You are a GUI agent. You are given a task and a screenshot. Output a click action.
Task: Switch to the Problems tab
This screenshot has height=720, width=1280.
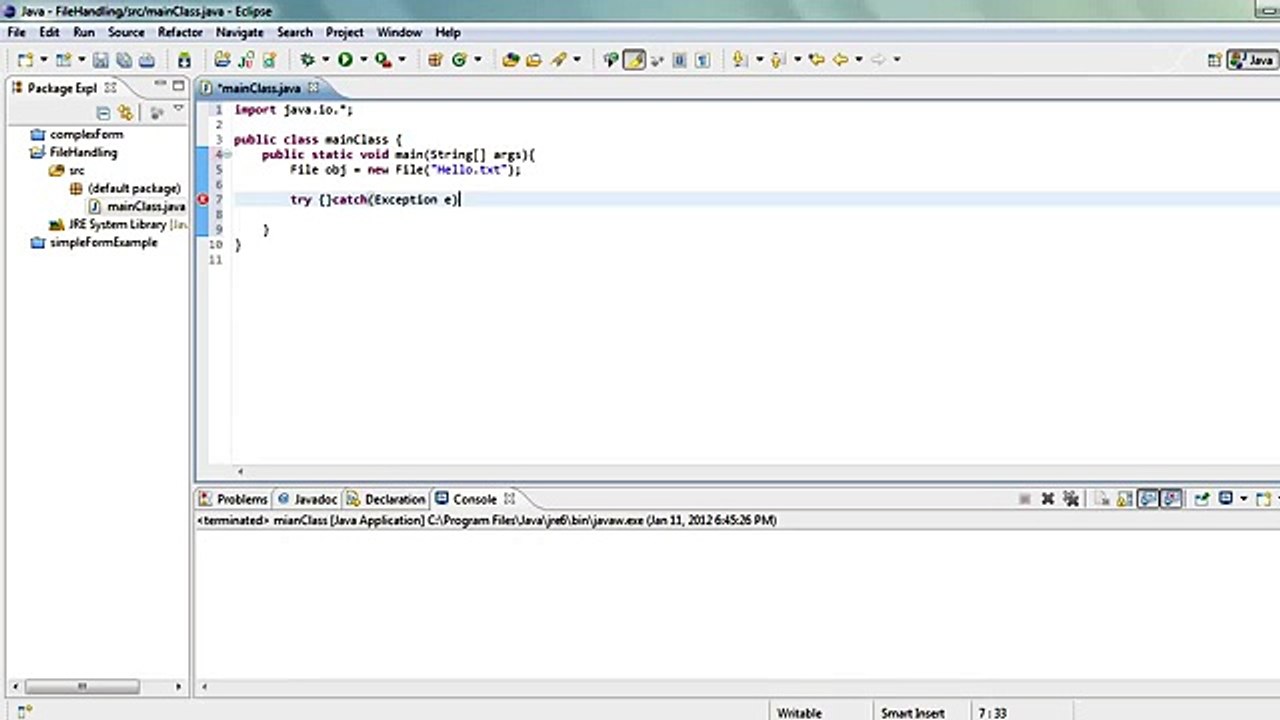233,499
